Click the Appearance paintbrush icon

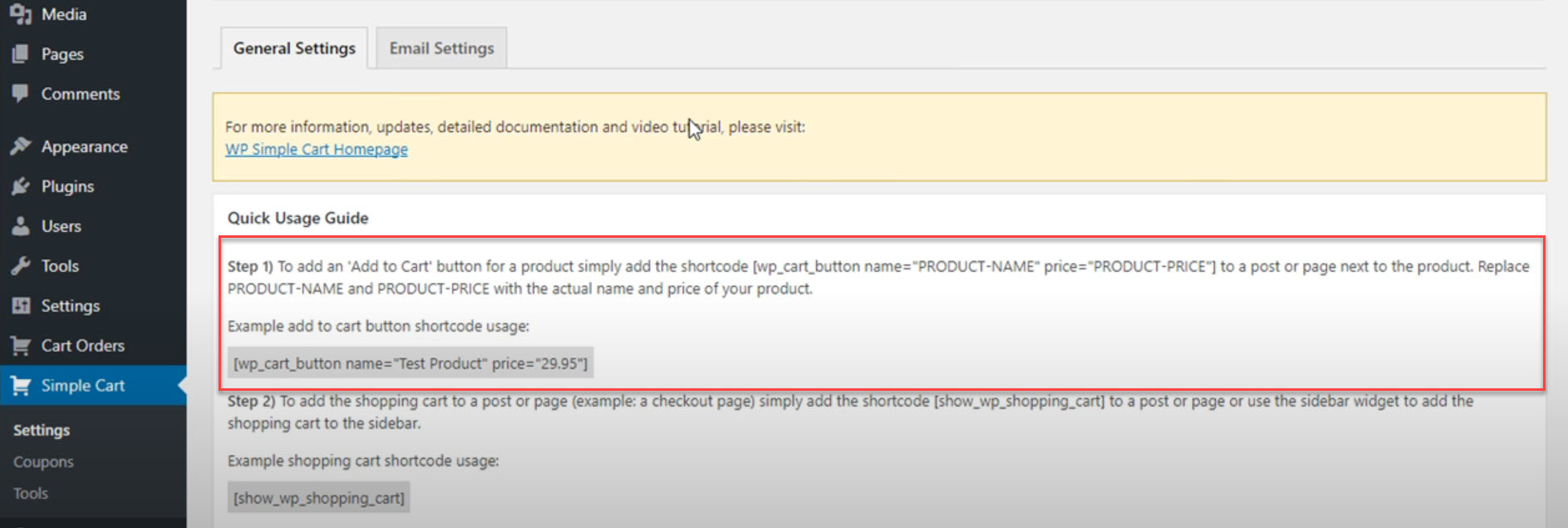pyautogui.click(x=21, y=146)
